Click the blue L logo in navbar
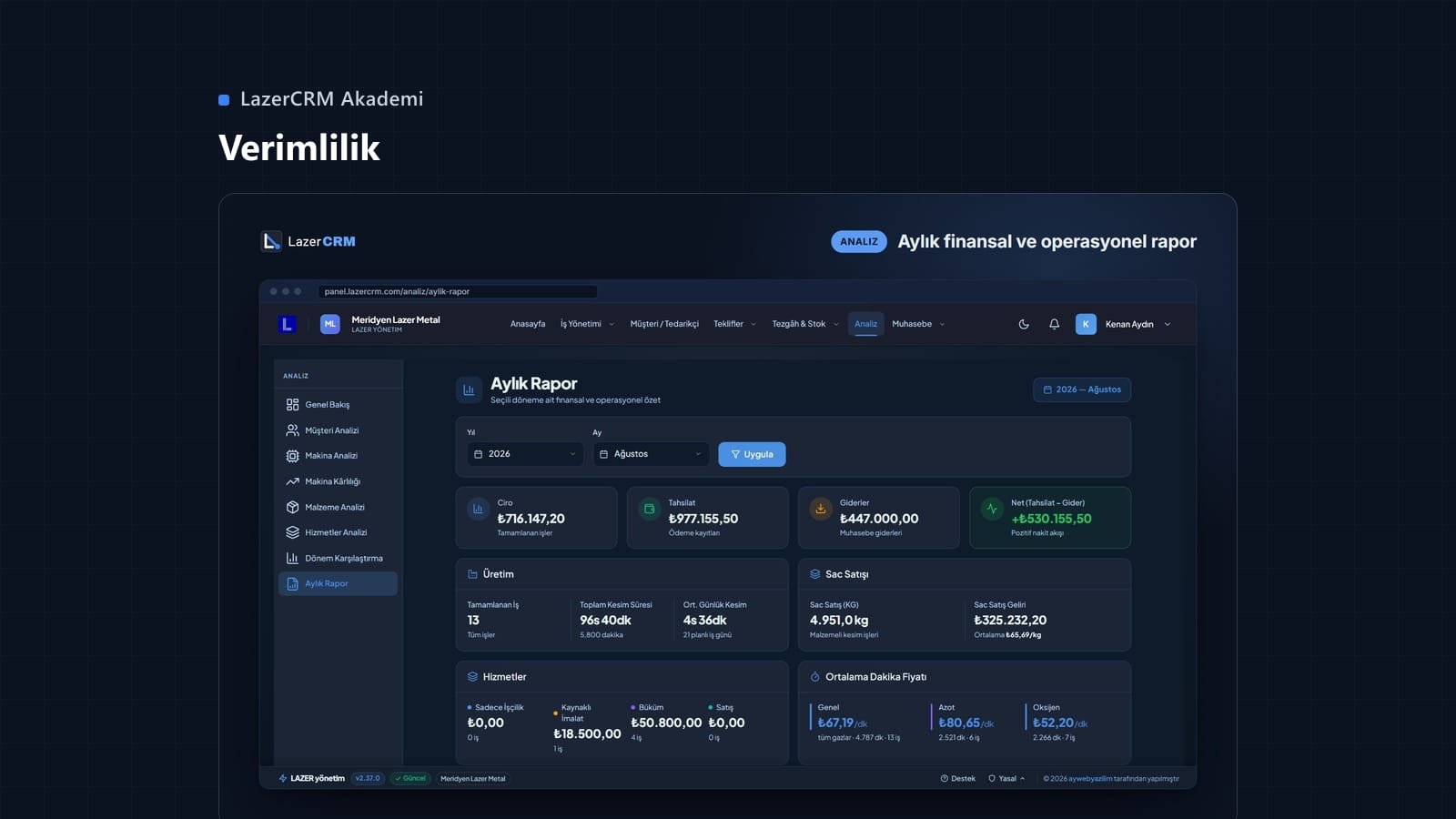The image size is (1456, 819). point(287,324)
